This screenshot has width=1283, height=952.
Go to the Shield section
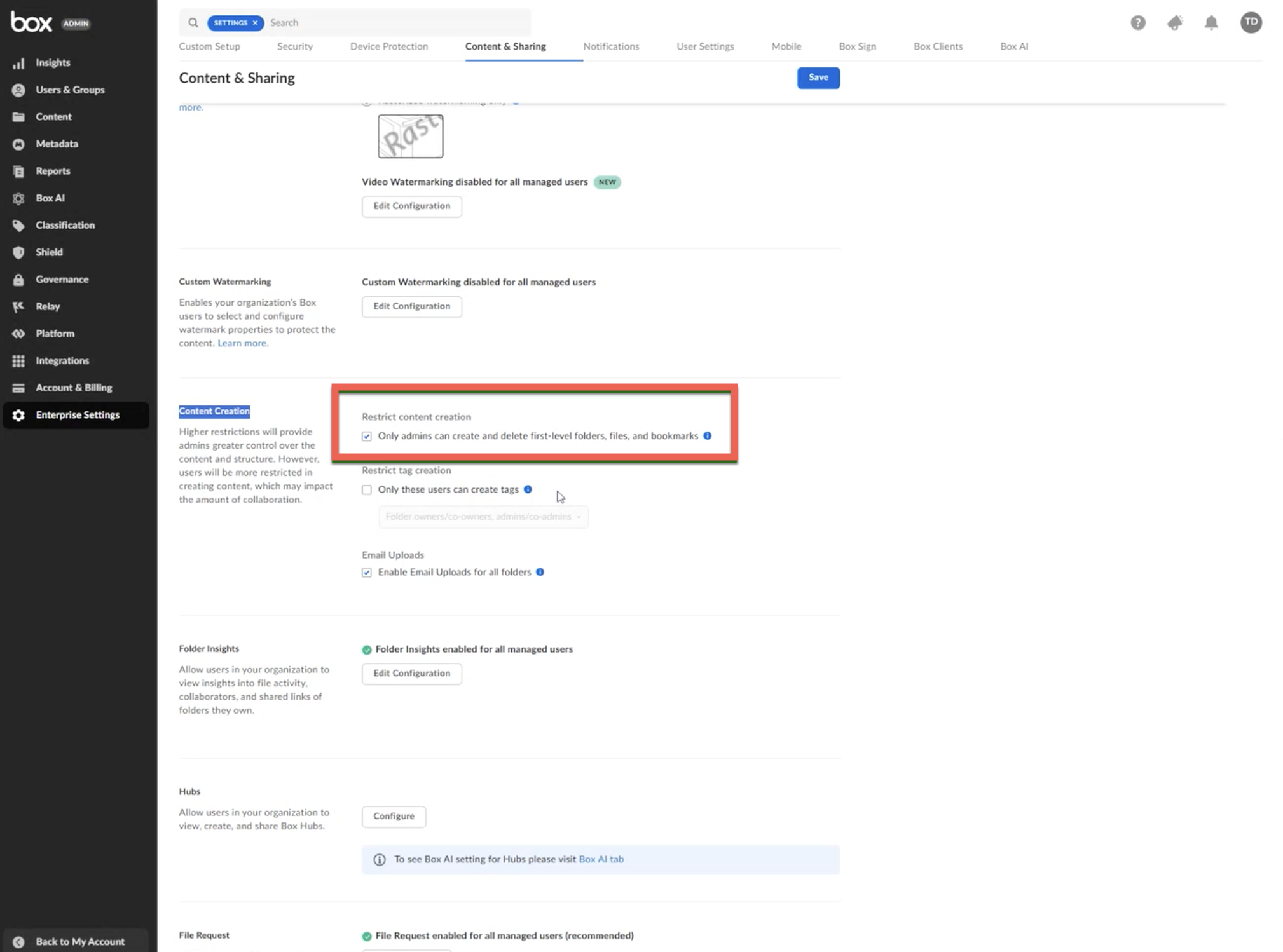pos(49,252)
